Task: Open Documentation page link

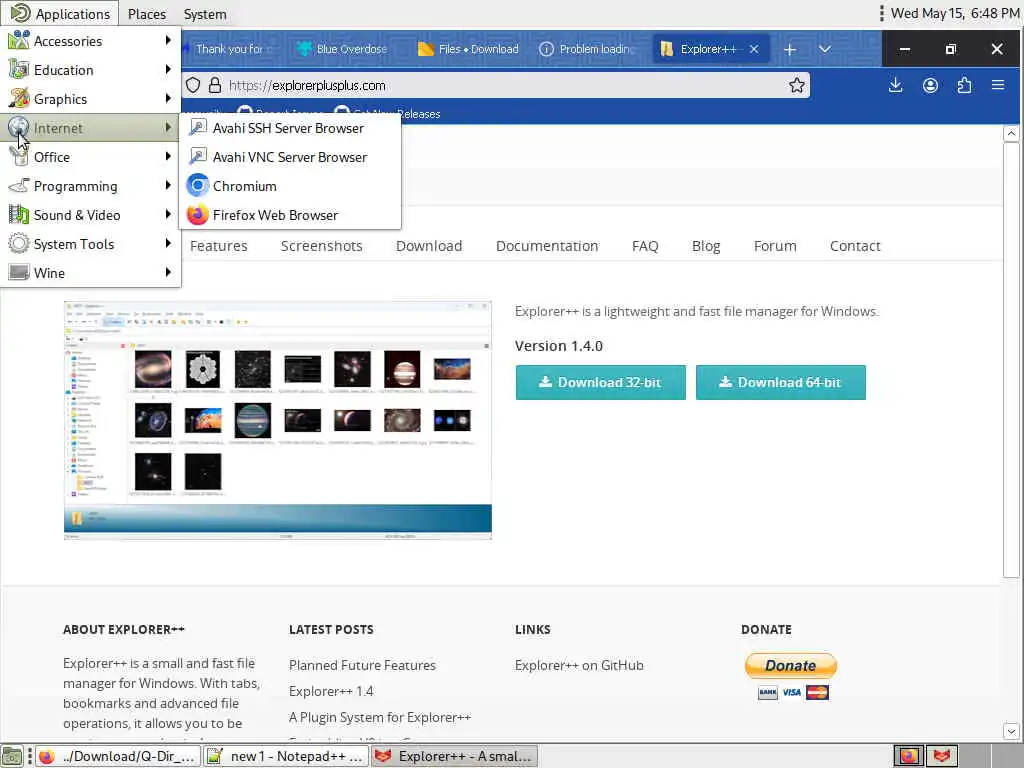Action: 547,246
